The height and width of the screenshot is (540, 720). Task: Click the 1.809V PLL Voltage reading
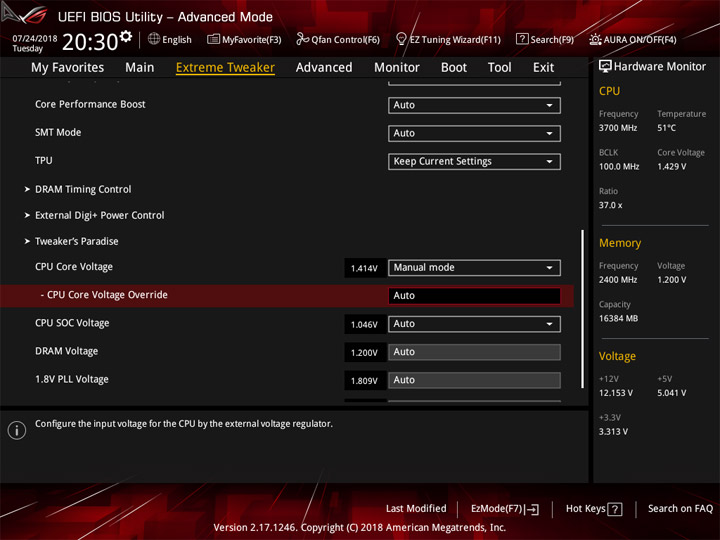point(365,381)
